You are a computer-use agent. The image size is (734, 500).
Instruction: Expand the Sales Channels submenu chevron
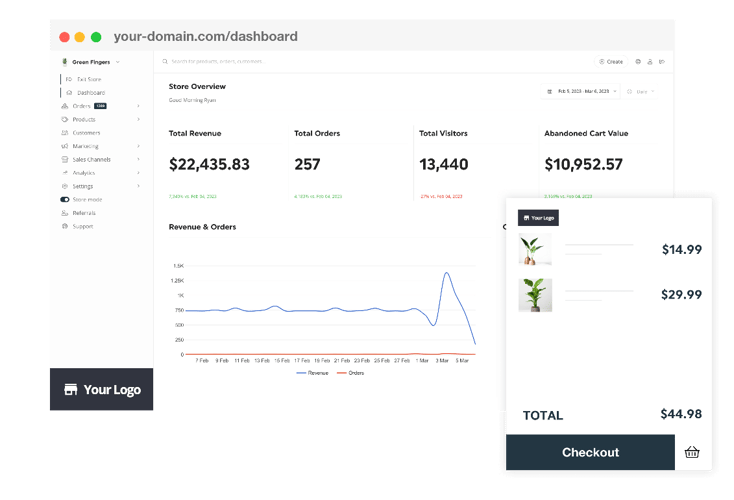click(139, 160)
